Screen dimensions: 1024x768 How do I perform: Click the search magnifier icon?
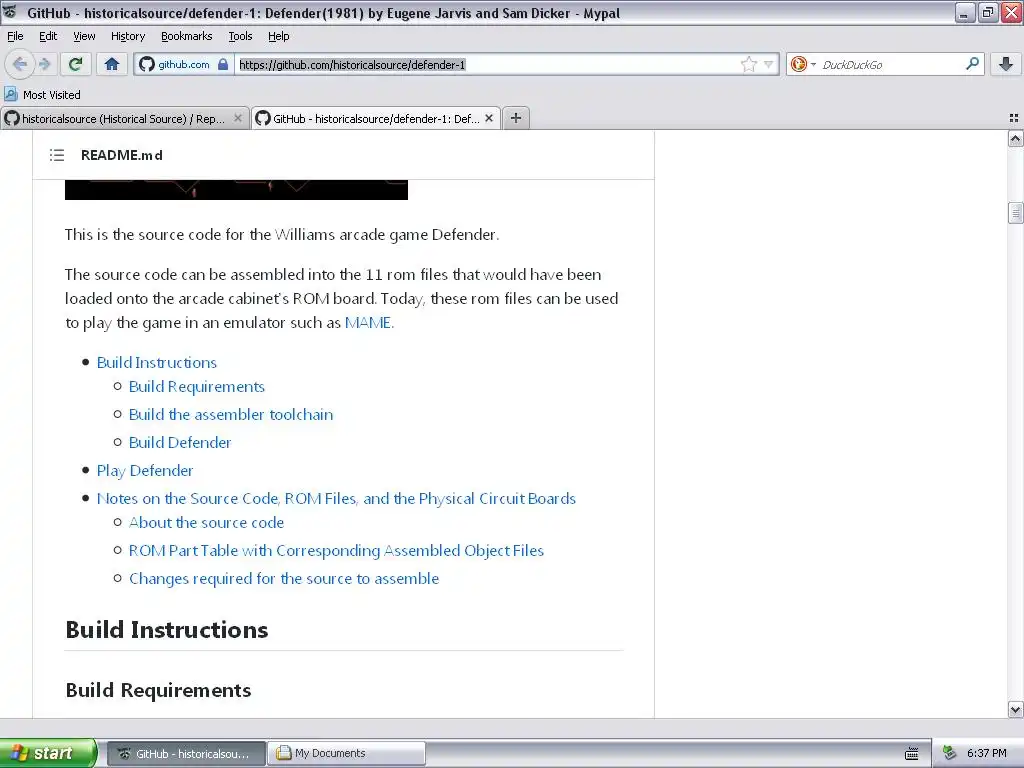click(972, 64)
